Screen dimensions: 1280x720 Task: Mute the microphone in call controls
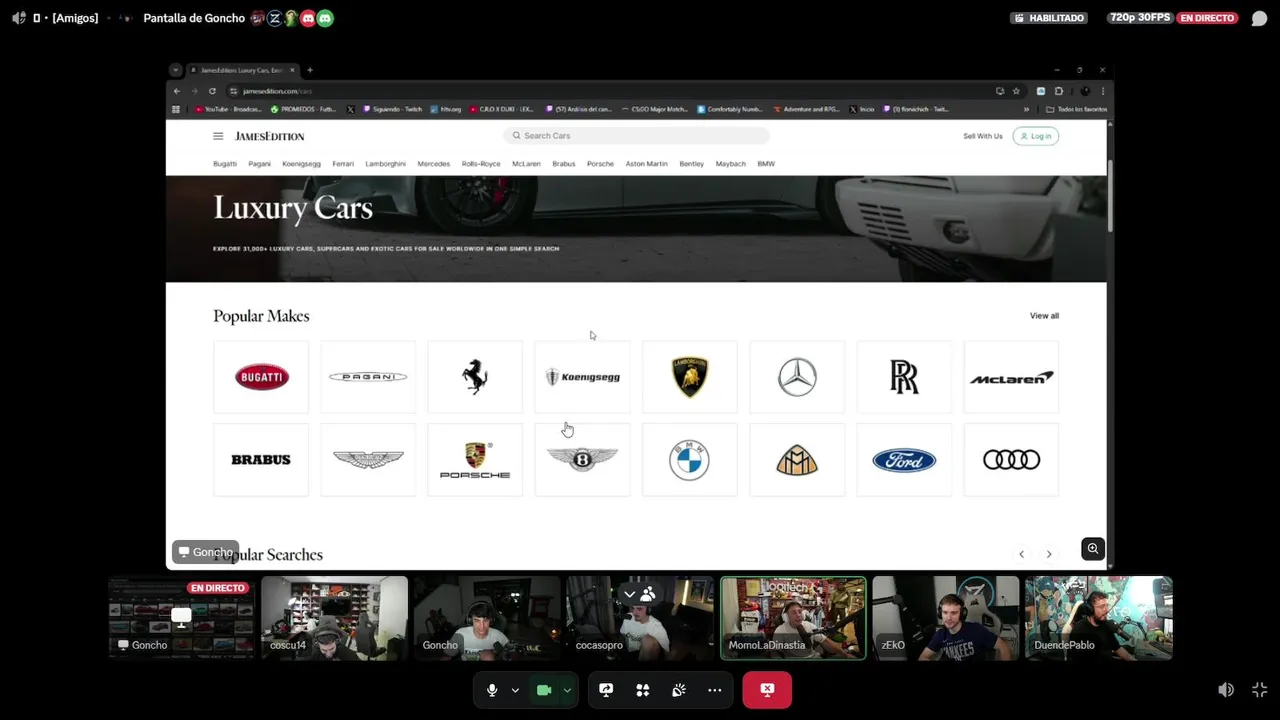(x=492, y=690)
